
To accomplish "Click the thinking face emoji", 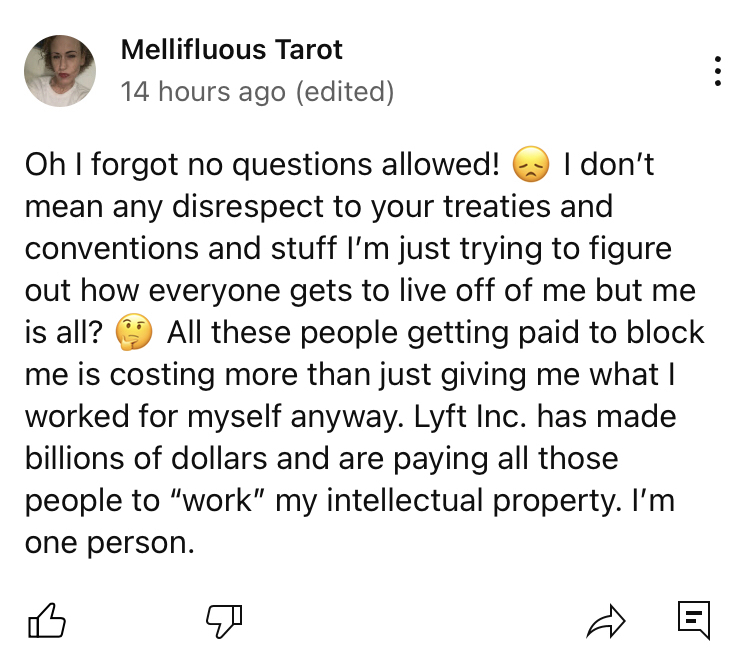I will 134,333.
